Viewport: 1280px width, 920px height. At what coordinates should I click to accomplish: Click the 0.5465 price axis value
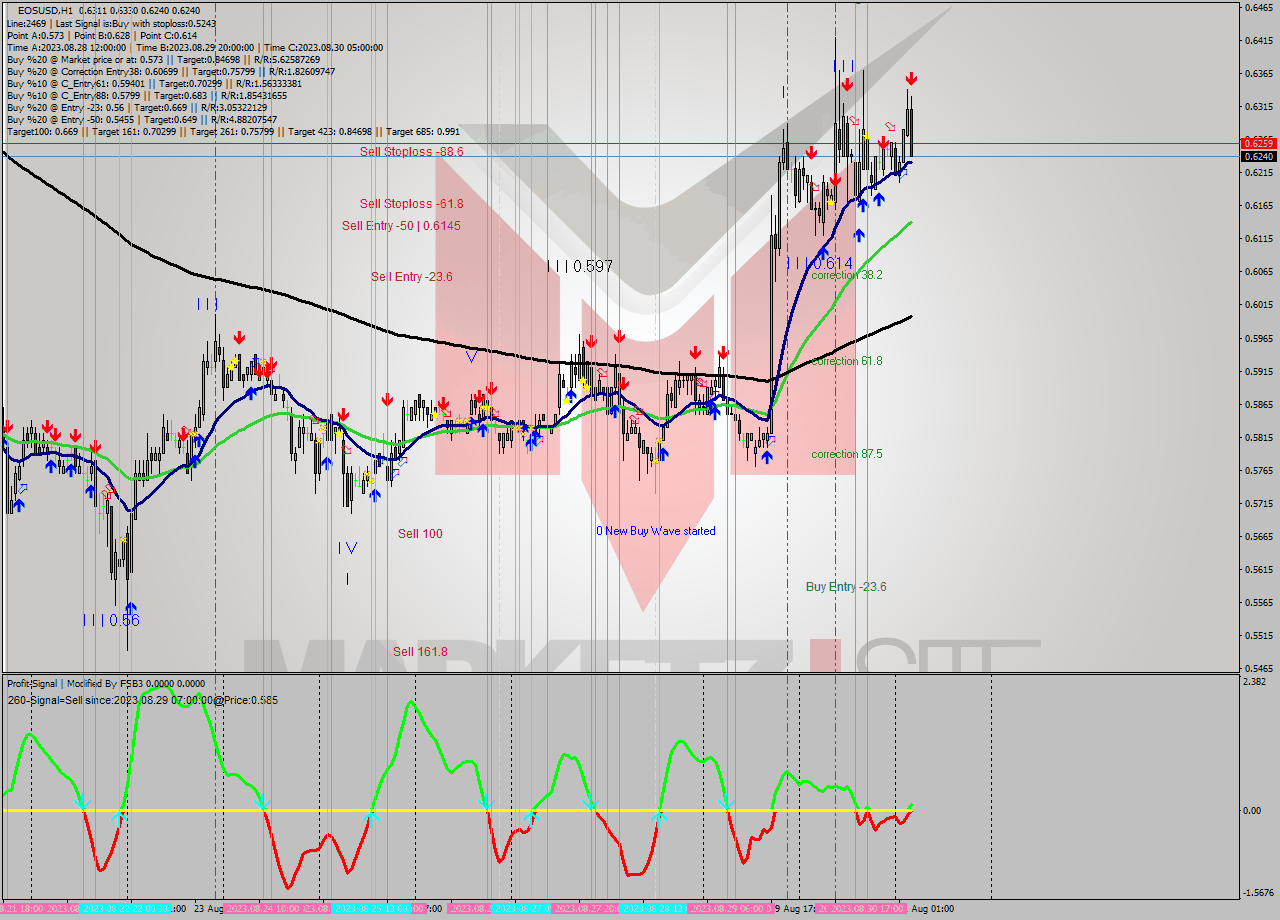click(x=1259, y=668)
